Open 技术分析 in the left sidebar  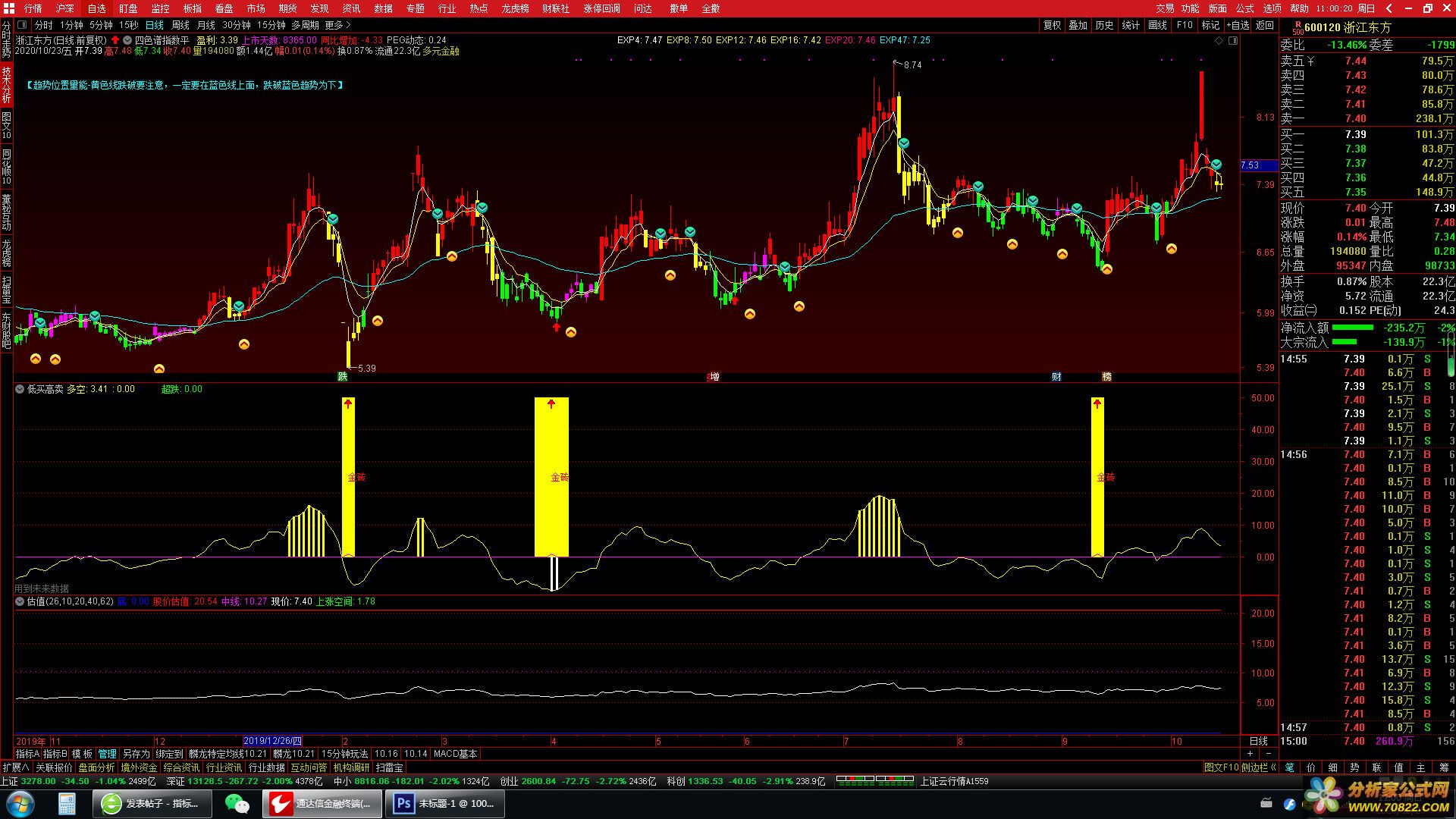[7, 84]
